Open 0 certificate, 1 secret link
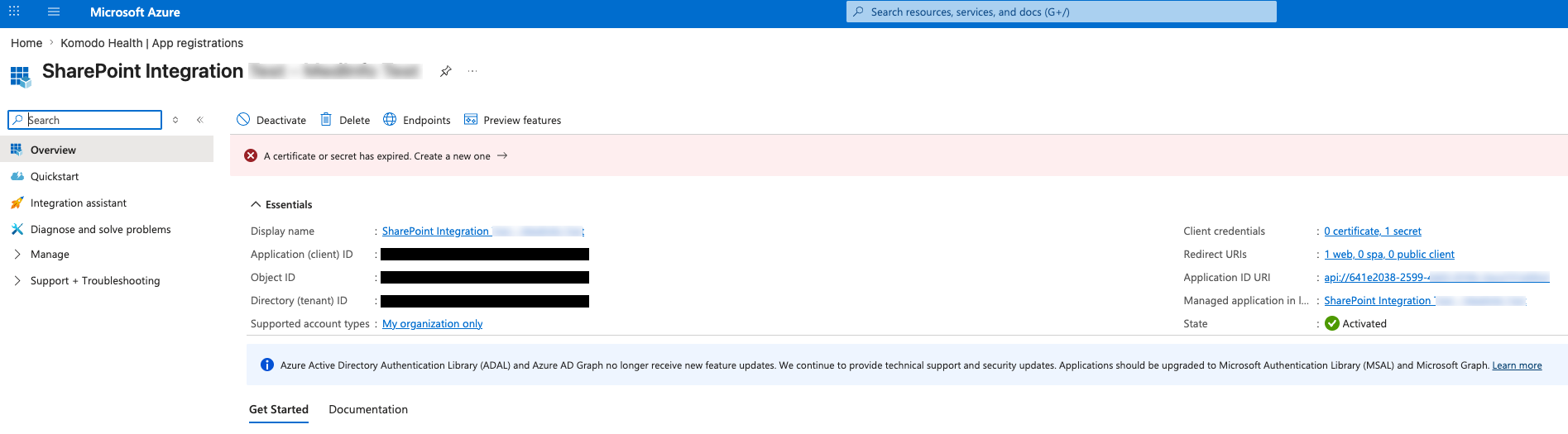This screenshot has width=1568, height=434. (1373, 231)
